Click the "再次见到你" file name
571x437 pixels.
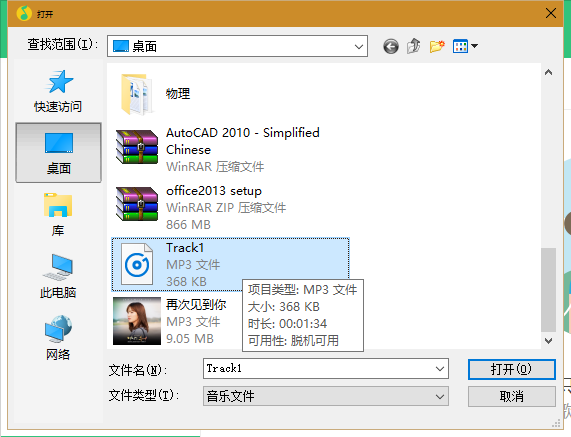[196, 304]
